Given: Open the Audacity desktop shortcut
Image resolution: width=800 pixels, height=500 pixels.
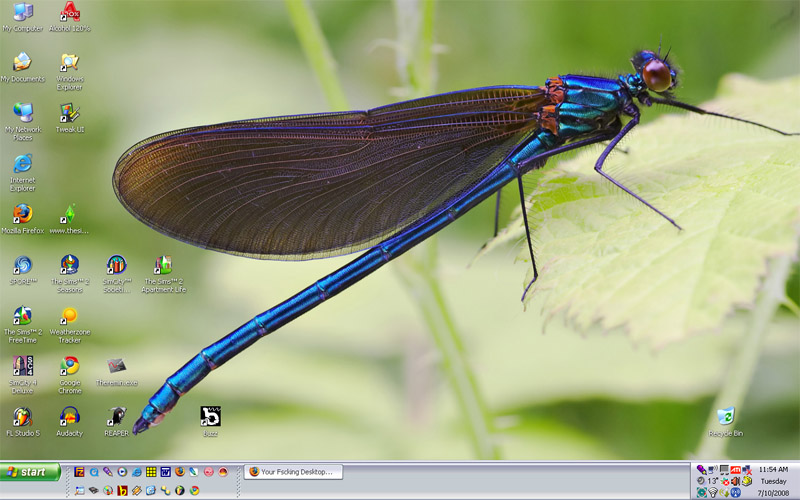Looking at the screenshot, I should pos(69,416).
